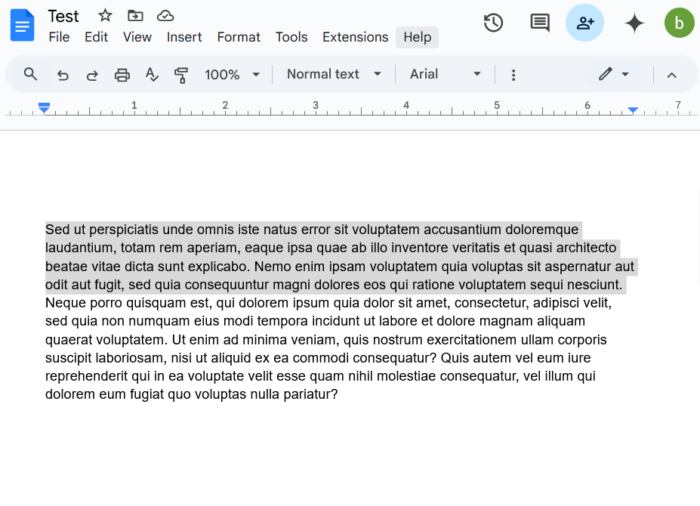Redo the last action

92,75
